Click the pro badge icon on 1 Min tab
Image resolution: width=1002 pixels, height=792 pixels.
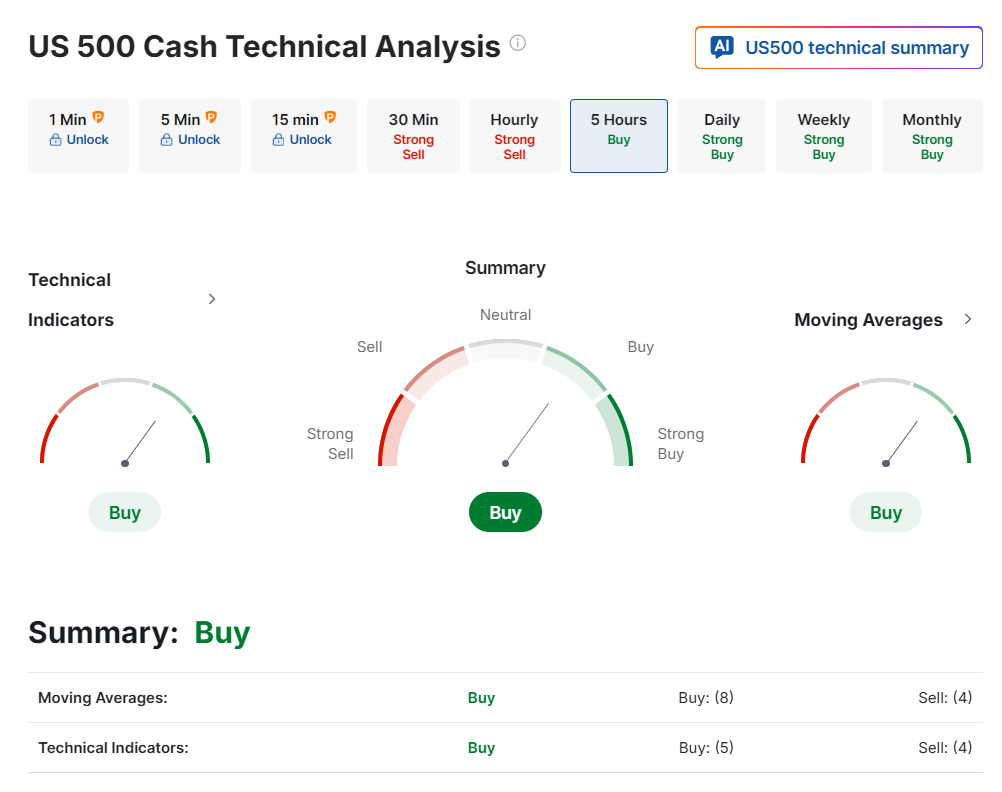tap(98, 118)
